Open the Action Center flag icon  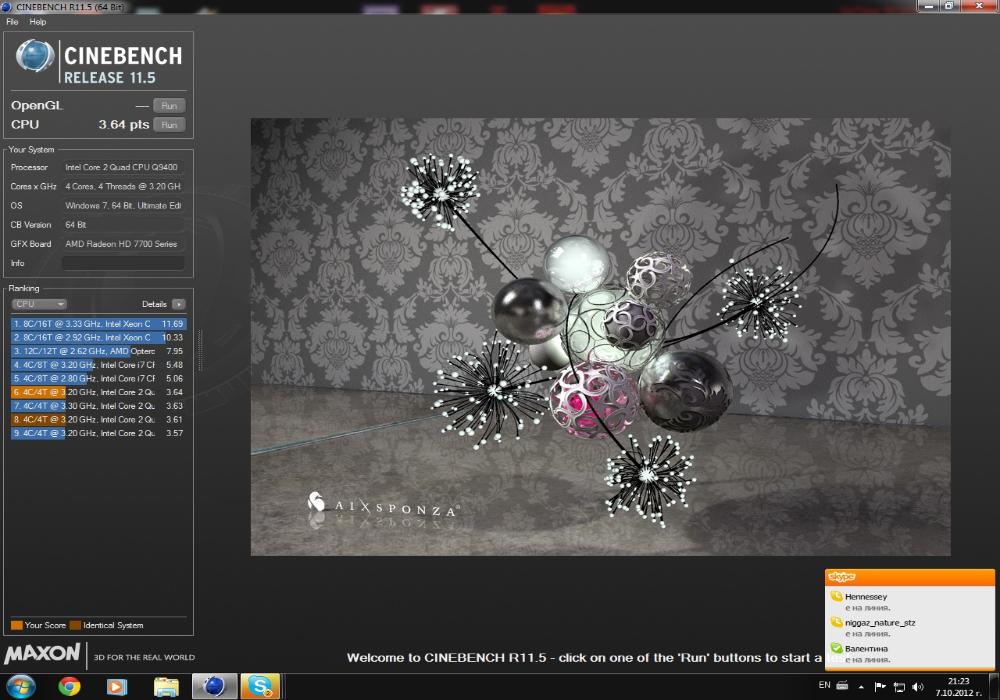[880, 687]
